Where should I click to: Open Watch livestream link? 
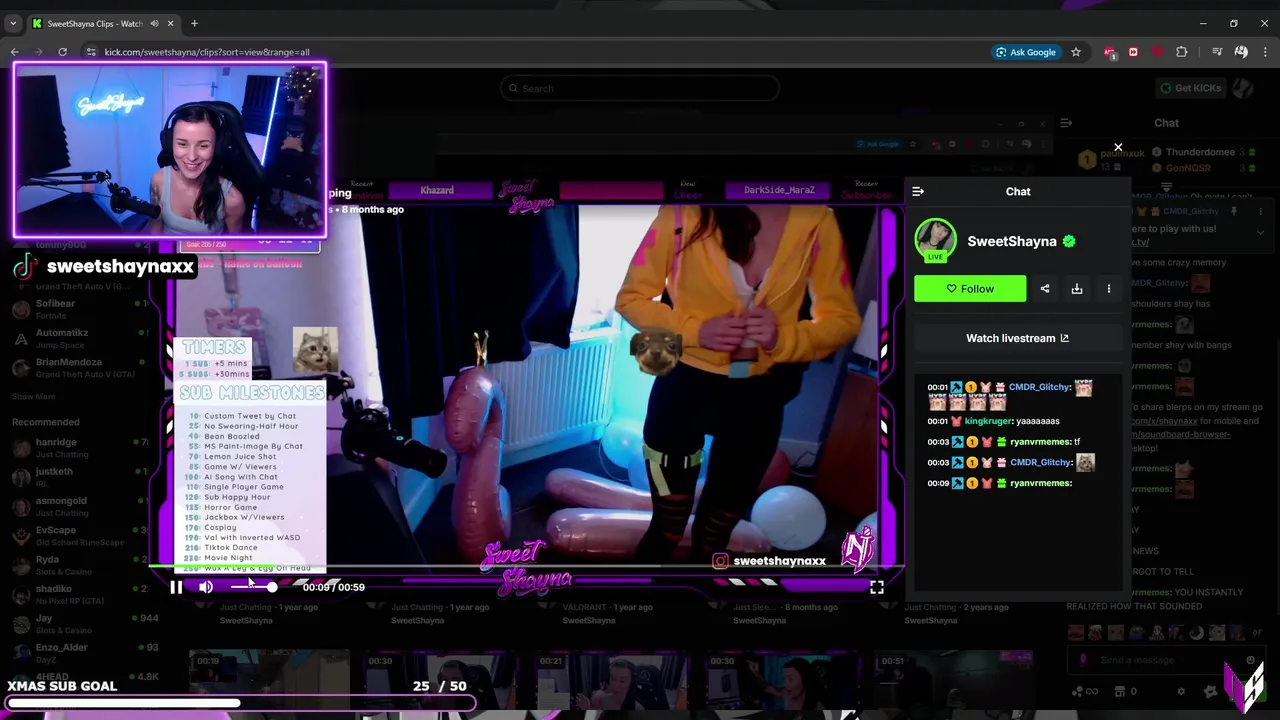pos(1017,338)
